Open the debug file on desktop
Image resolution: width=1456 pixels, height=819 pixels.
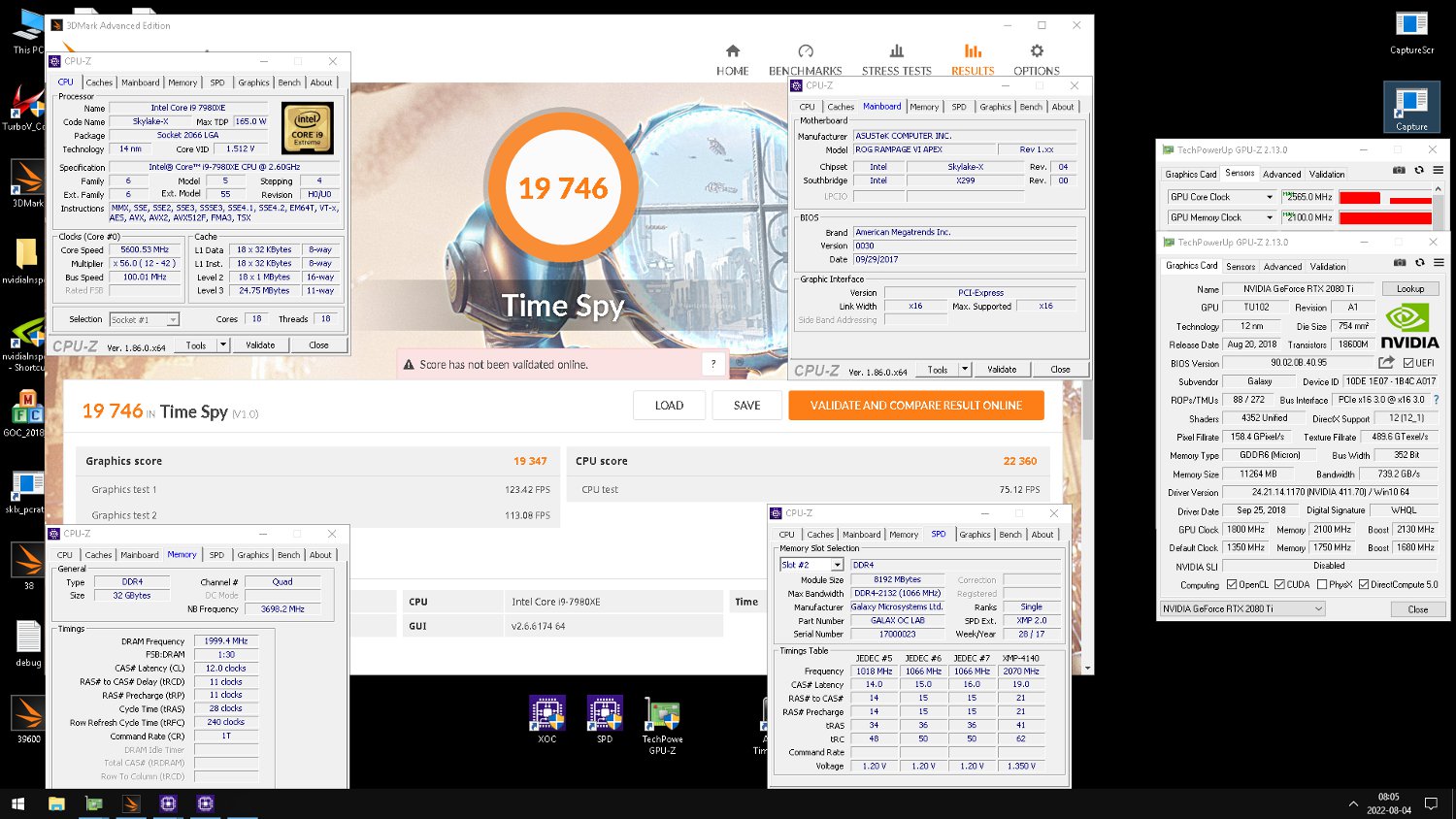point(28,643)
